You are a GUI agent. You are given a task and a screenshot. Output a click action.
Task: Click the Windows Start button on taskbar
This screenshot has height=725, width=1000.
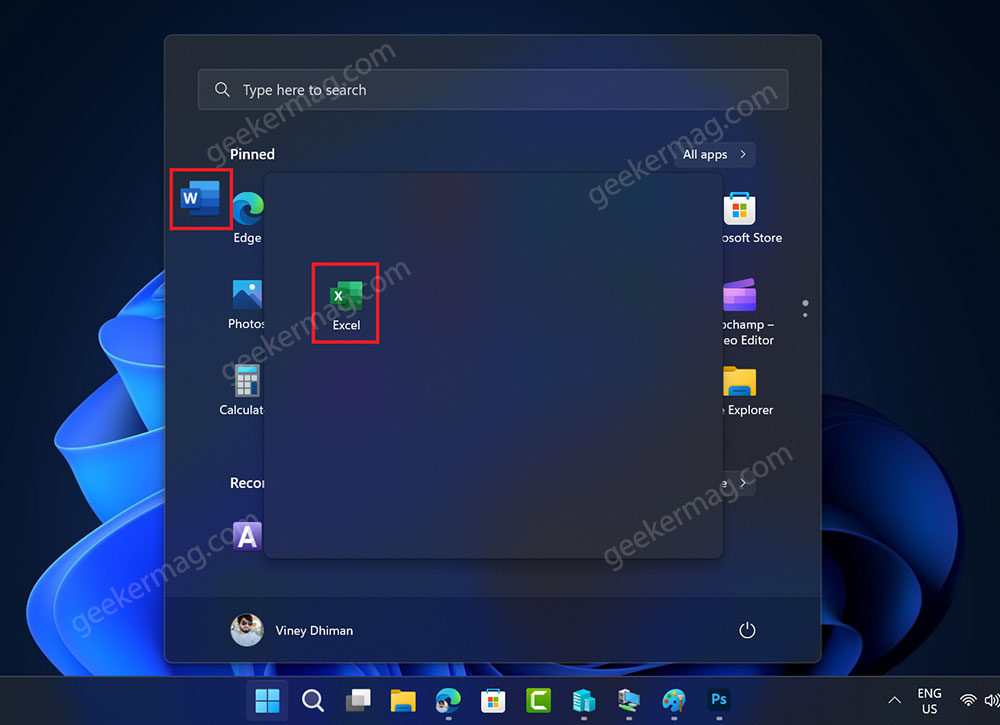pos(267,701)
